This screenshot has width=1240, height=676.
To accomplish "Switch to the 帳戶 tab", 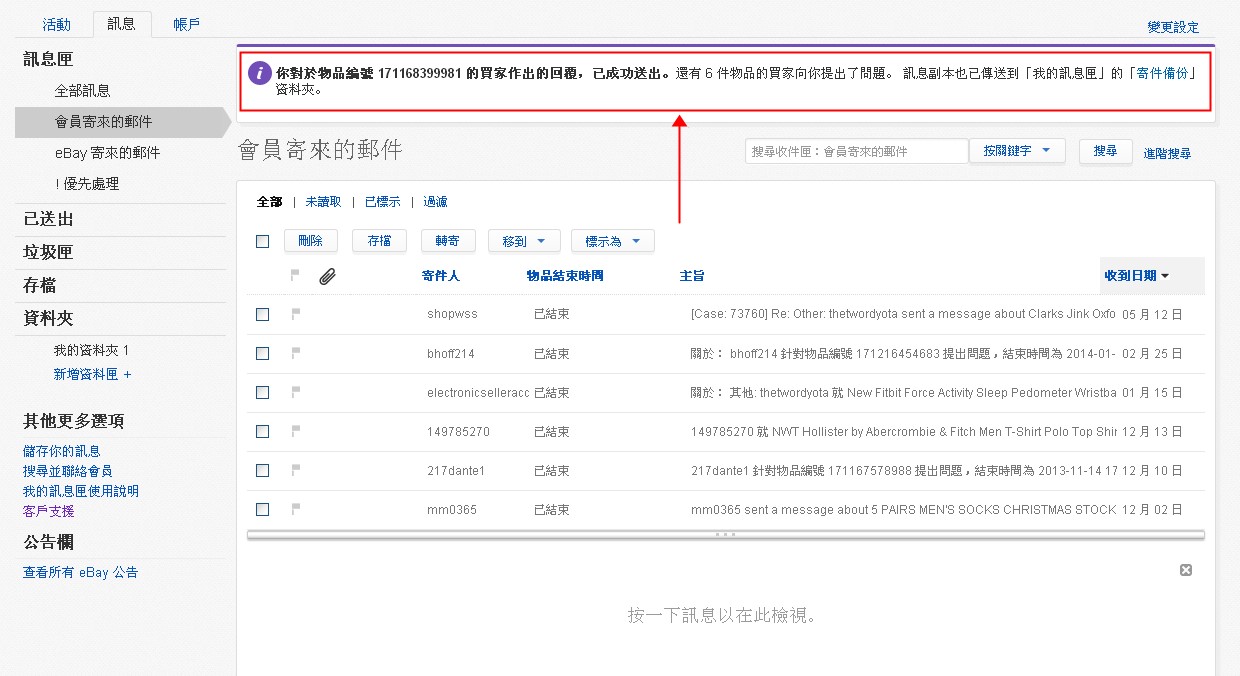I will point(186,23).
